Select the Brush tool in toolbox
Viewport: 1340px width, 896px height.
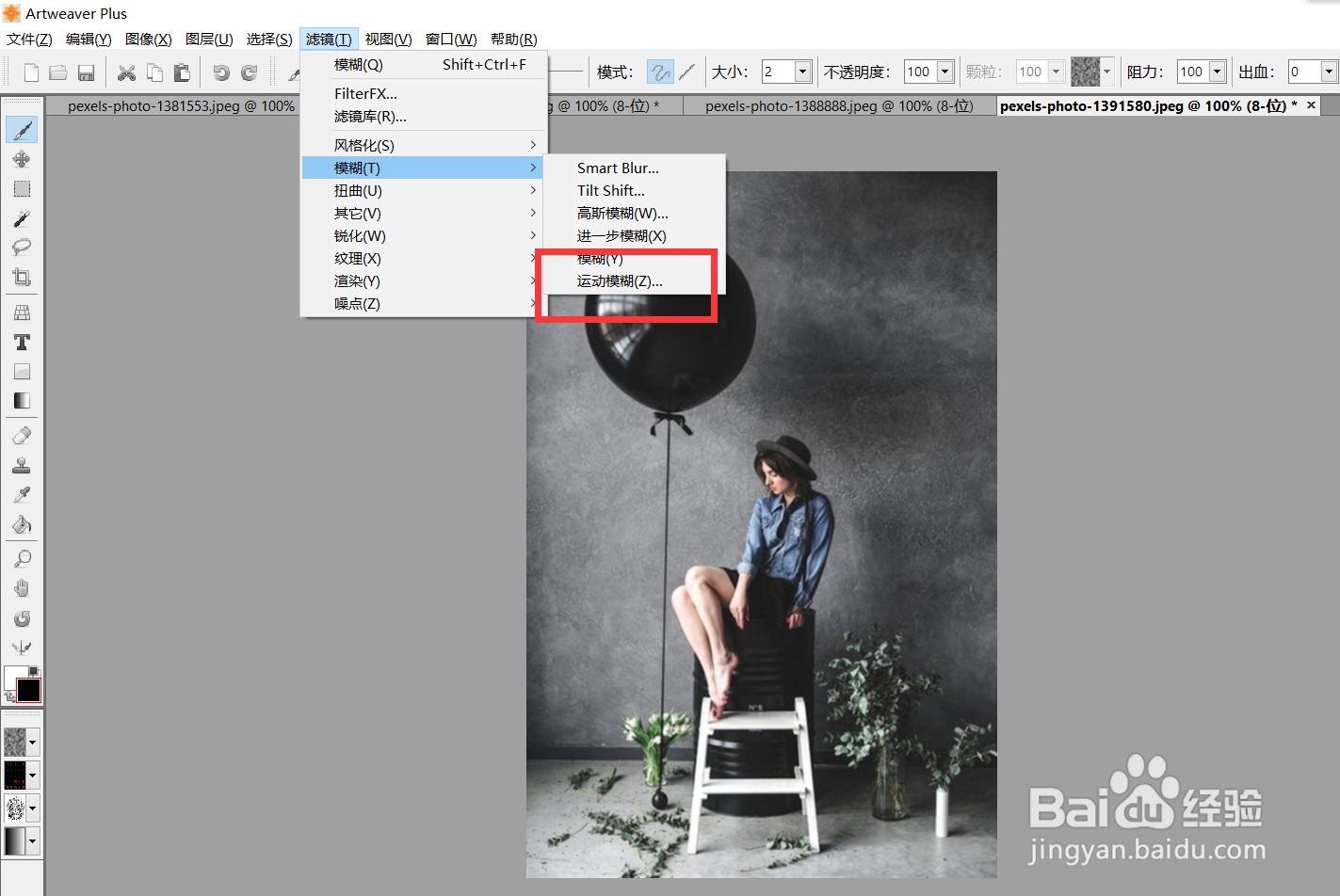point(22,130)
